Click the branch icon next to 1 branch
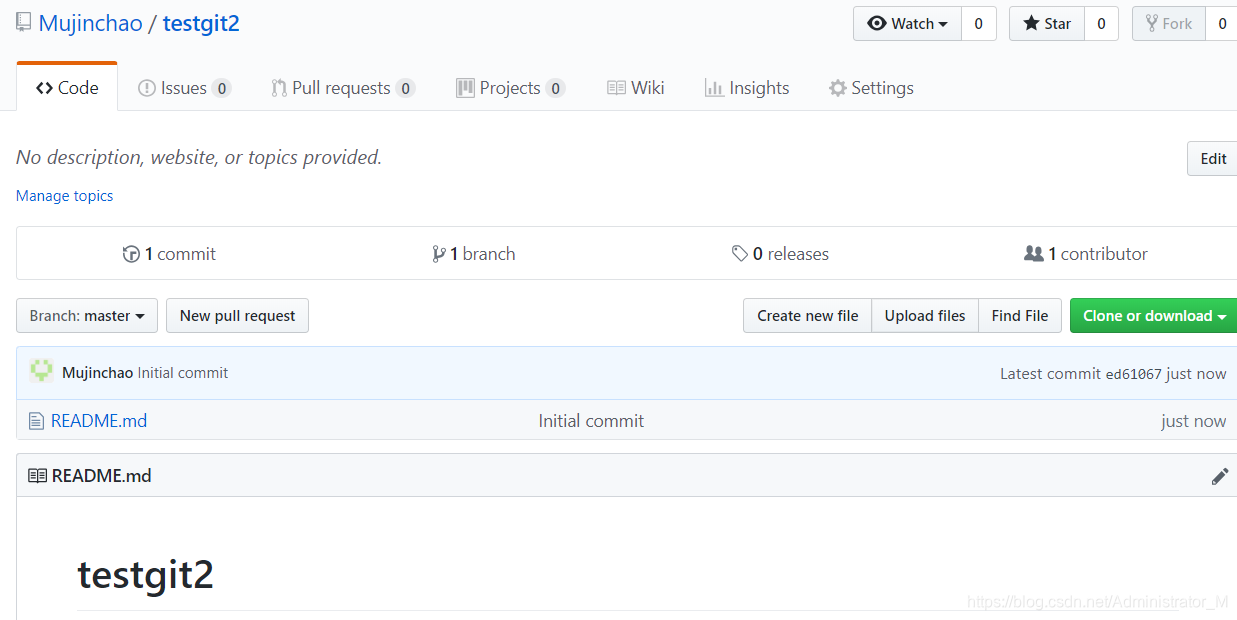 438,254
